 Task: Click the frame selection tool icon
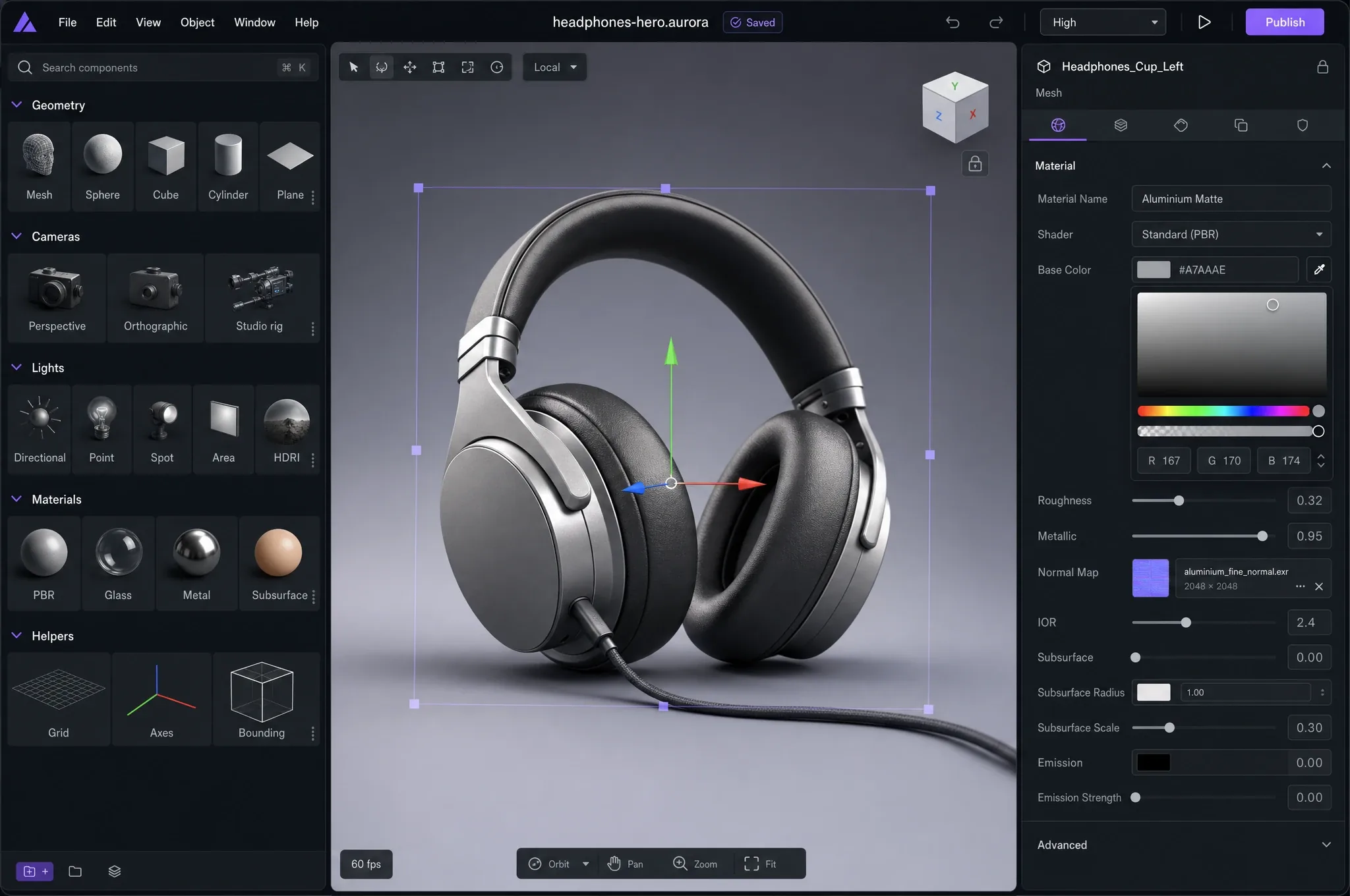click(467, 67)
